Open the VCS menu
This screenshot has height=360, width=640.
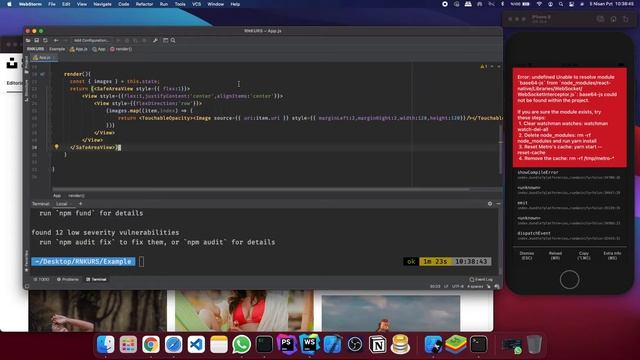click(x=196, y=4)
